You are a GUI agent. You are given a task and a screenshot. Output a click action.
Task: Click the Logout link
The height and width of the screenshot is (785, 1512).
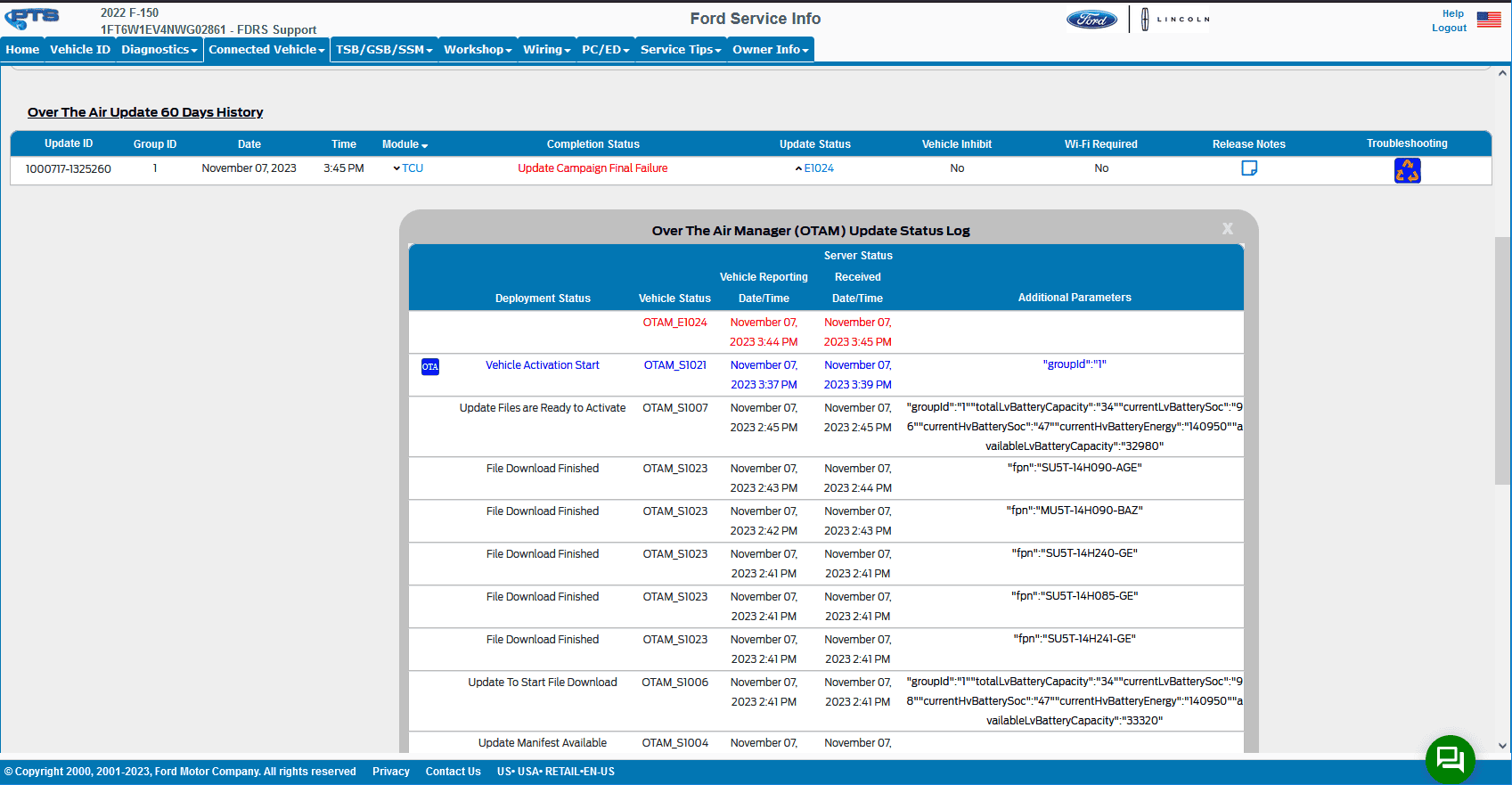click(x=1449, y=29)
